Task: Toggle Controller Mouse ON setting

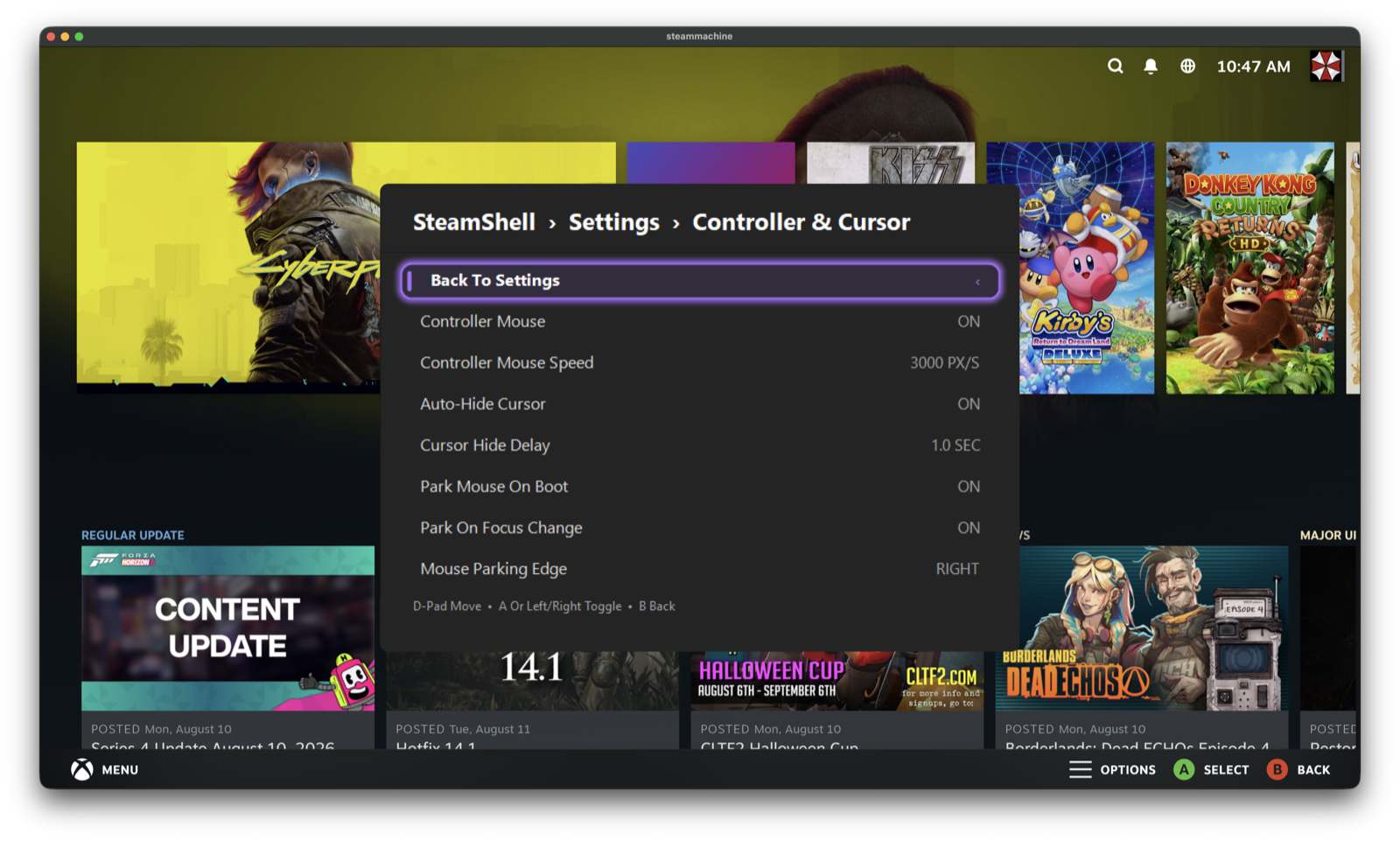Action: (x=700, y=321)
